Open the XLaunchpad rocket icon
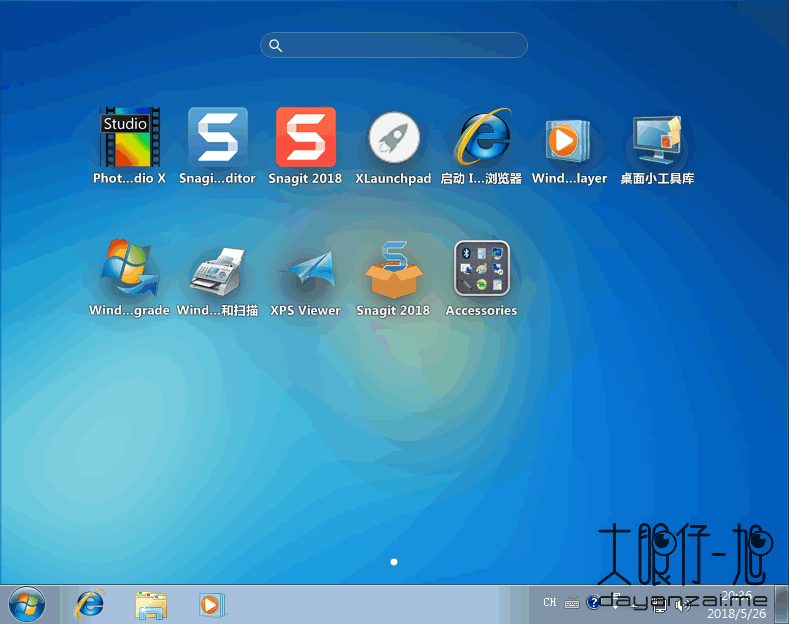 pyautogui.click(x=393, y=137)
